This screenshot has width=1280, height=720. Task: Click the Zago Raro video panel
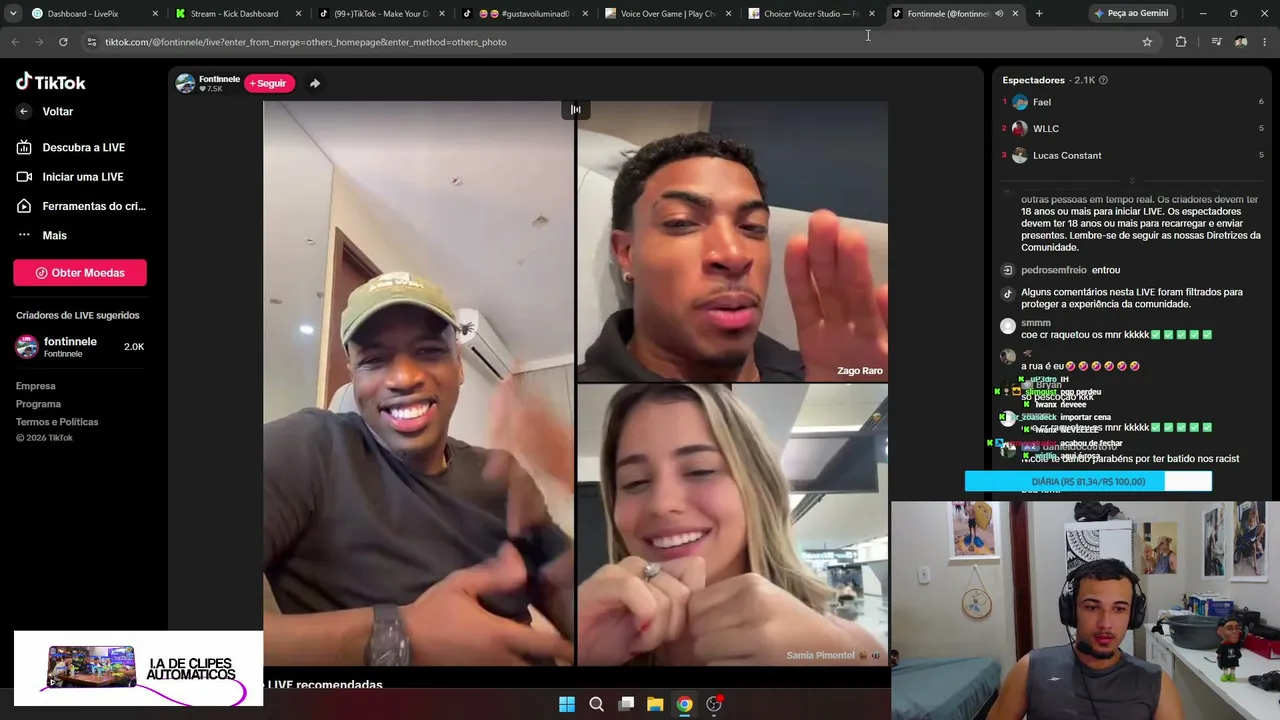click(x=732, y=241)
